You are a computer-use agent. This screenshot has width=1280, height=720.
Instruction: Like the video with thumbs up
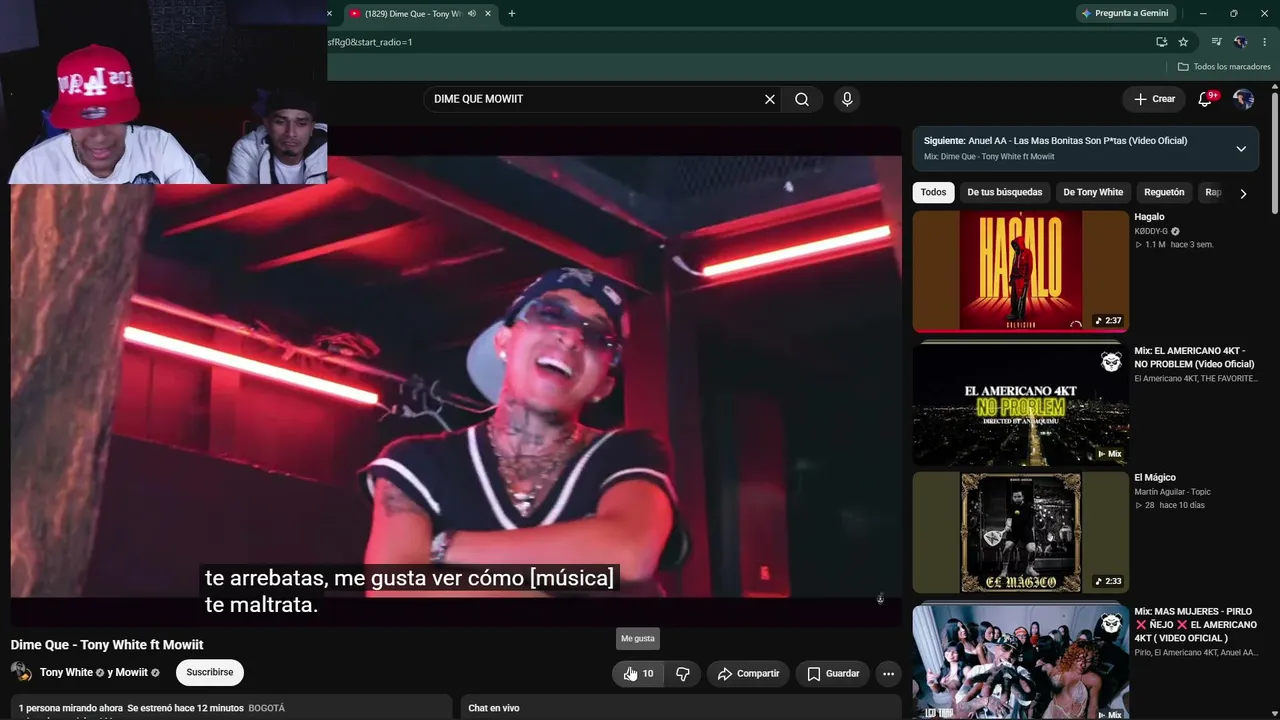coord(638,673)
